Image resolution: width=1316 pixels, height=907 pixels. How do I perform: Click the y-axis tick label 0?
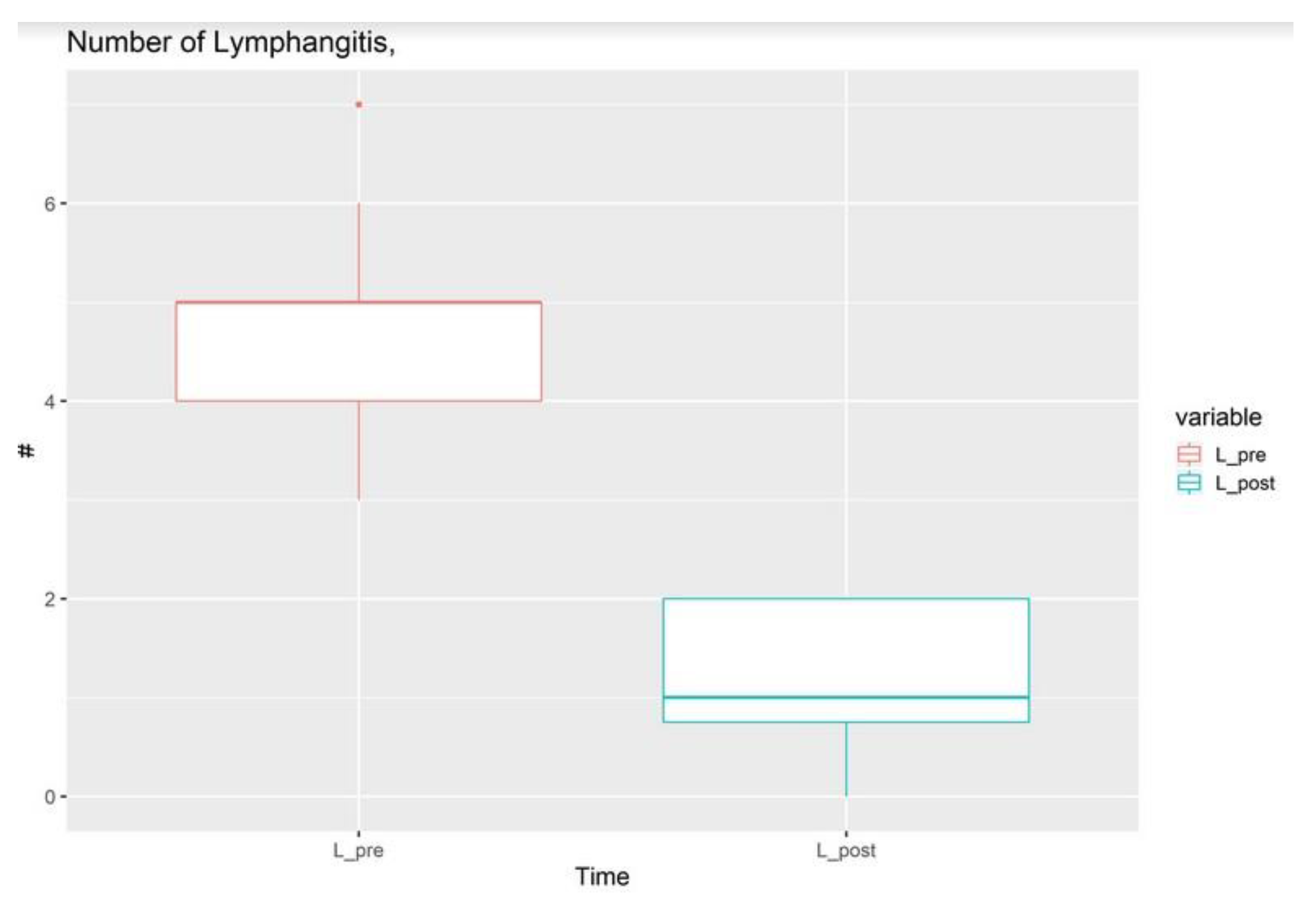pyautogui.click(x=49, y=797)
